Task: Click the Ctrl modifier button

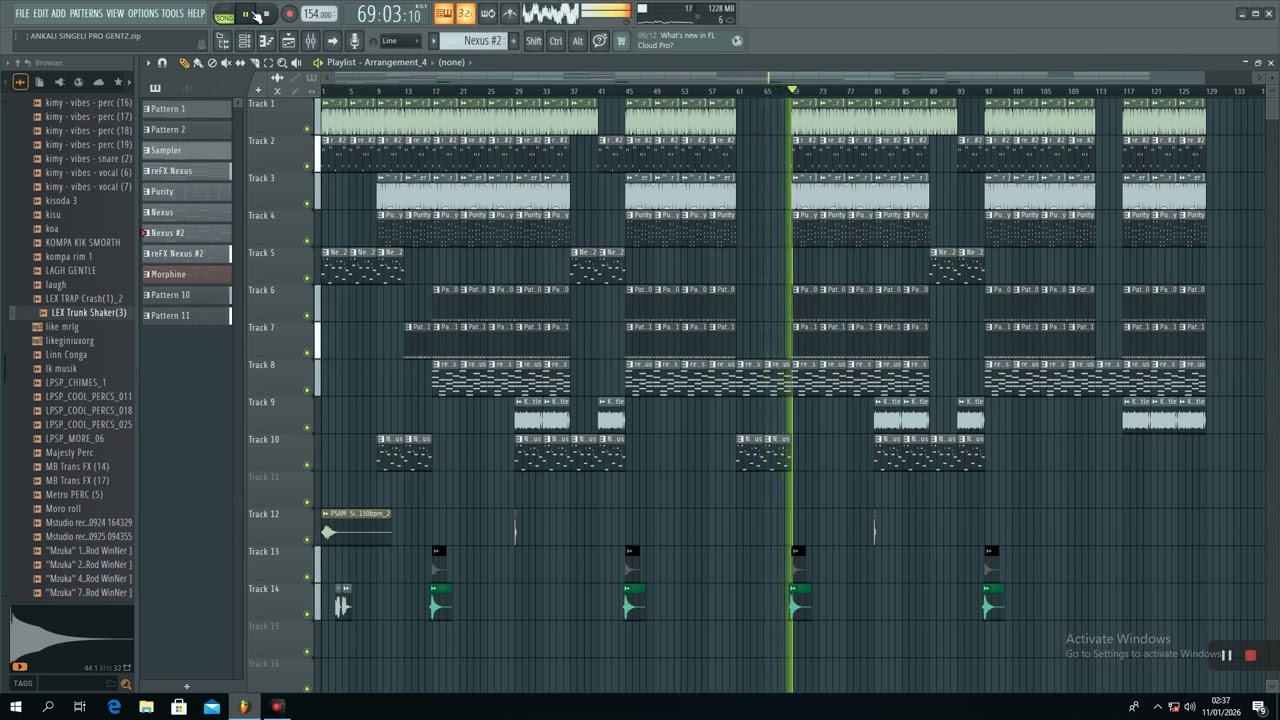Action: pyautogui.click(x=556, y=41)
